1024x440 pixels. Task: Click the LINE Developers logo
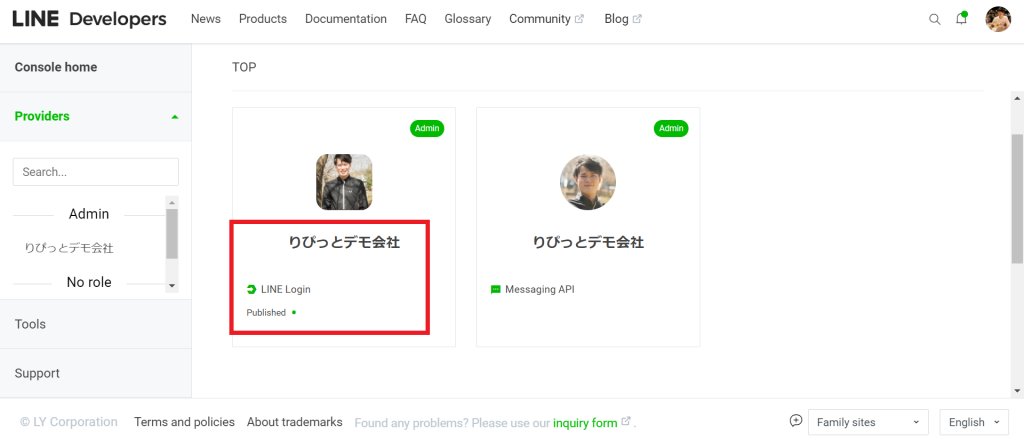coord(89,19)
